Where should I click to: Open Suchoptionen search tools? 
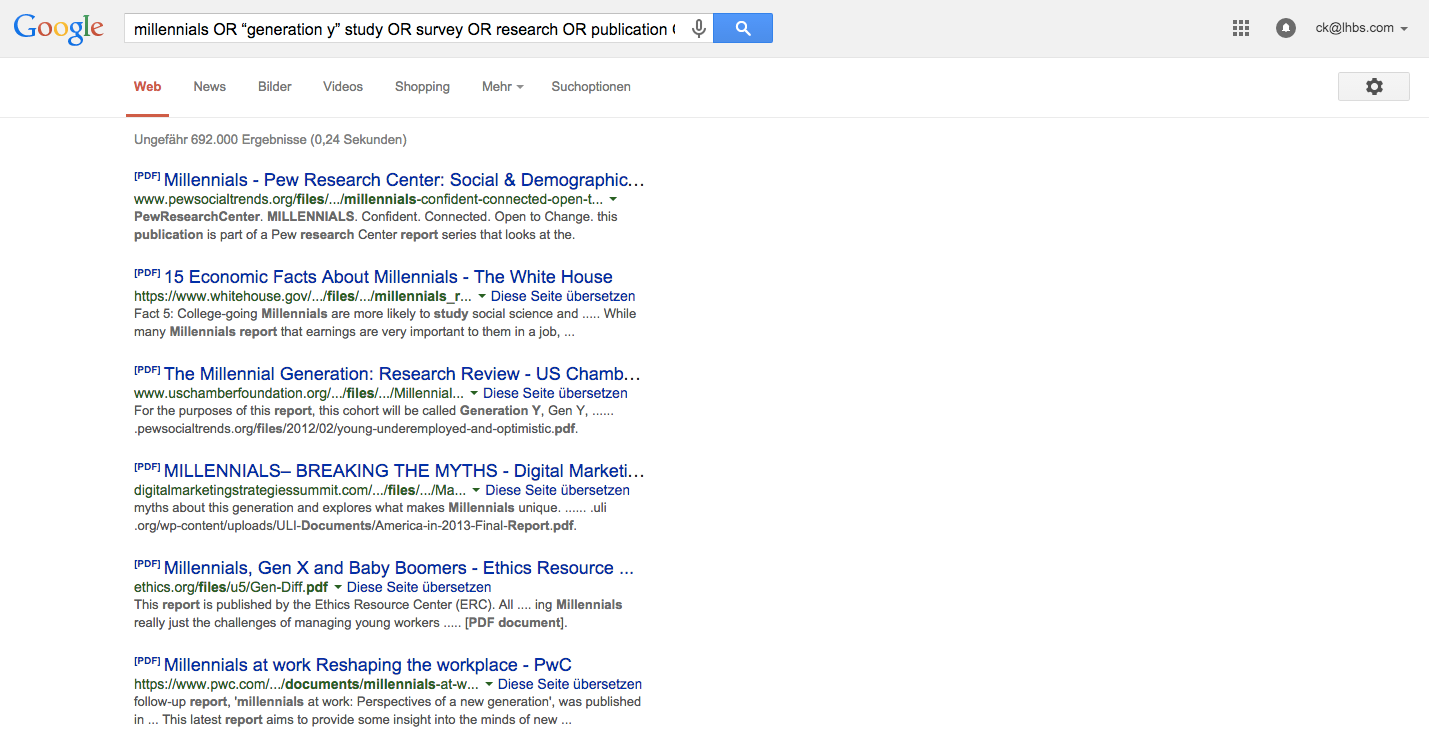pyautogui.click(x=591, y=87)
